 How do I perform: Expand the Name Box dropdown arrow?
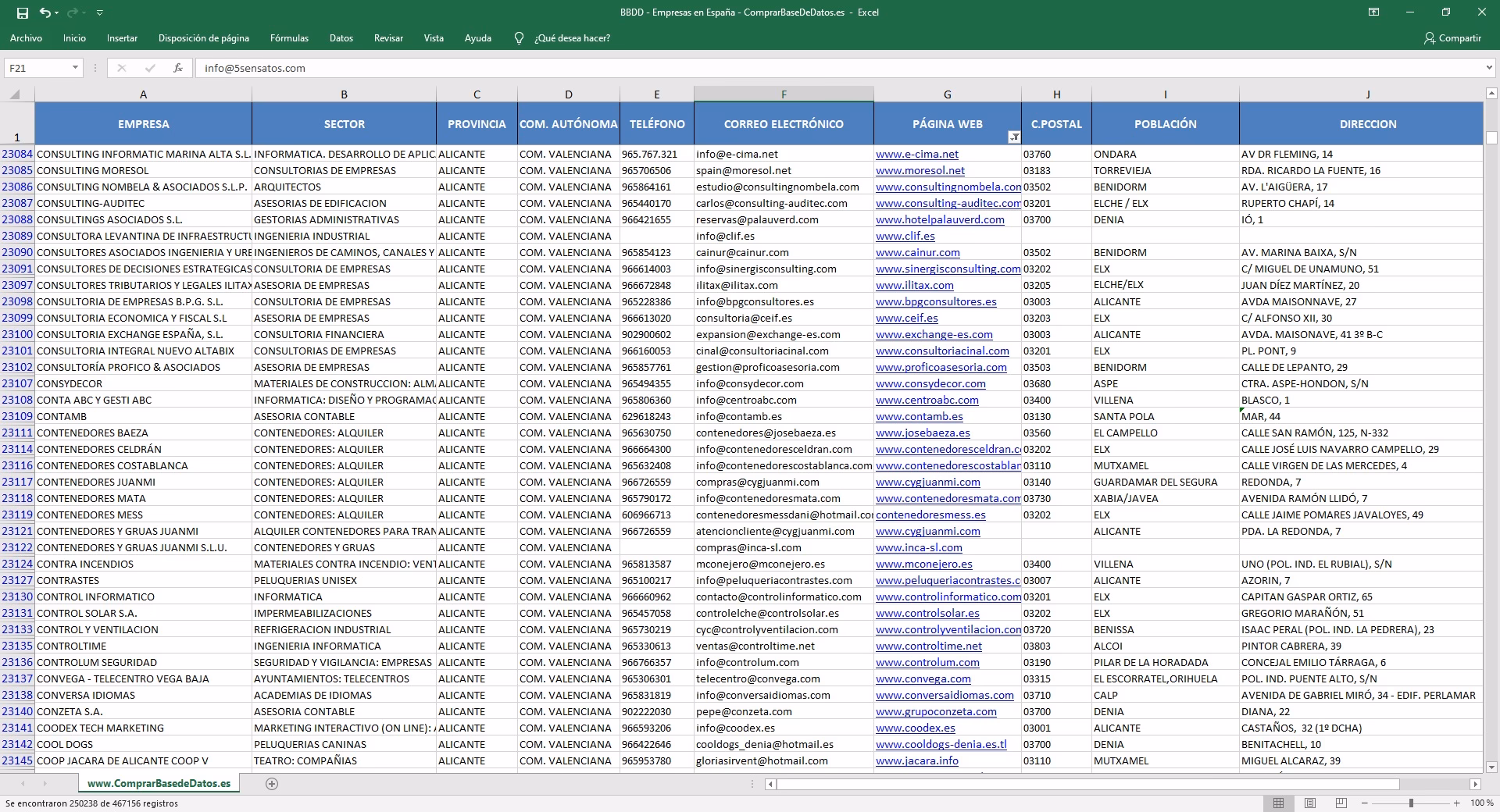point(75,68)
